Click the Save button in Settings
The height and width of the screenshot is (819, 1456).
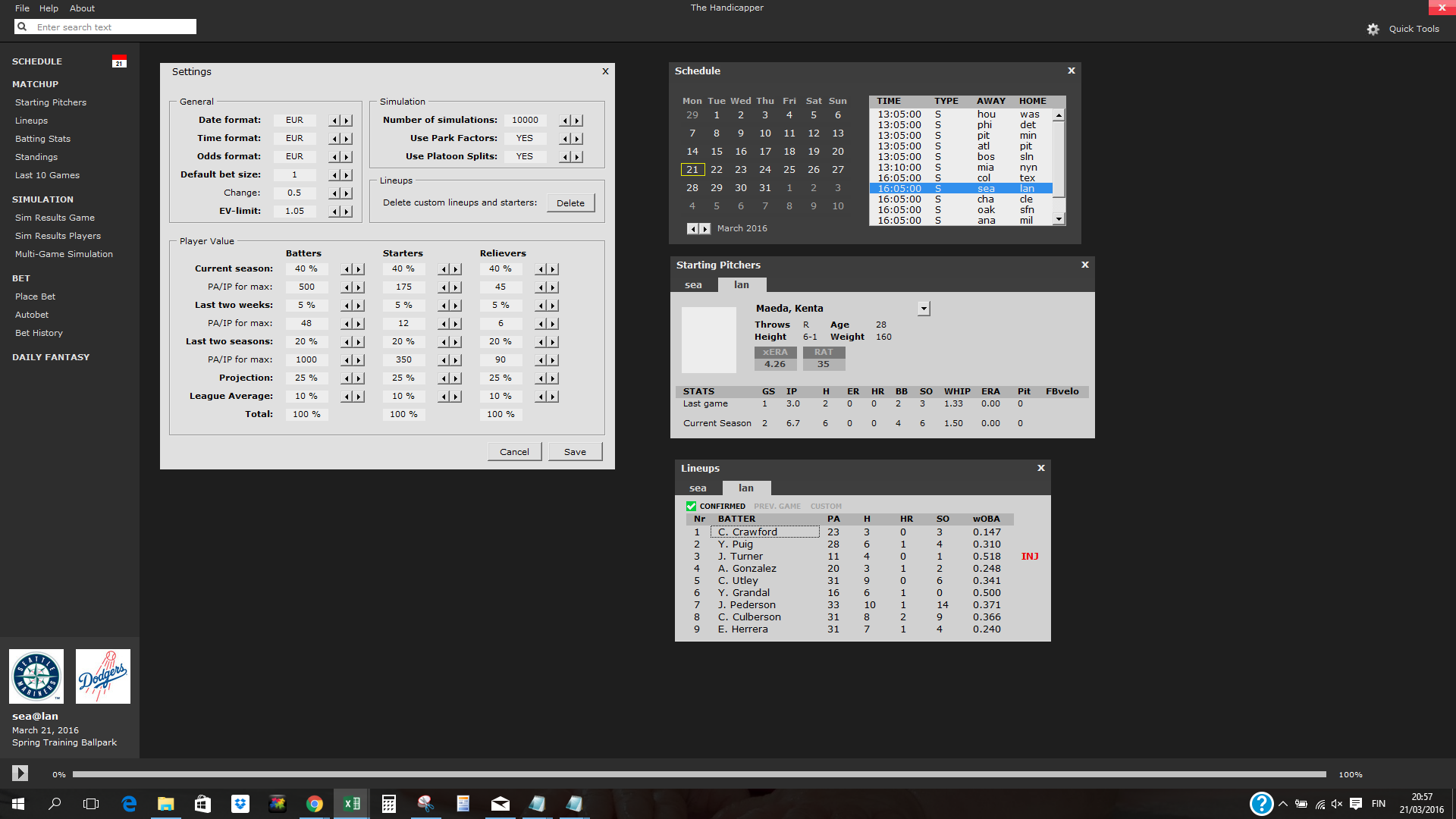[x=575, y=452]
